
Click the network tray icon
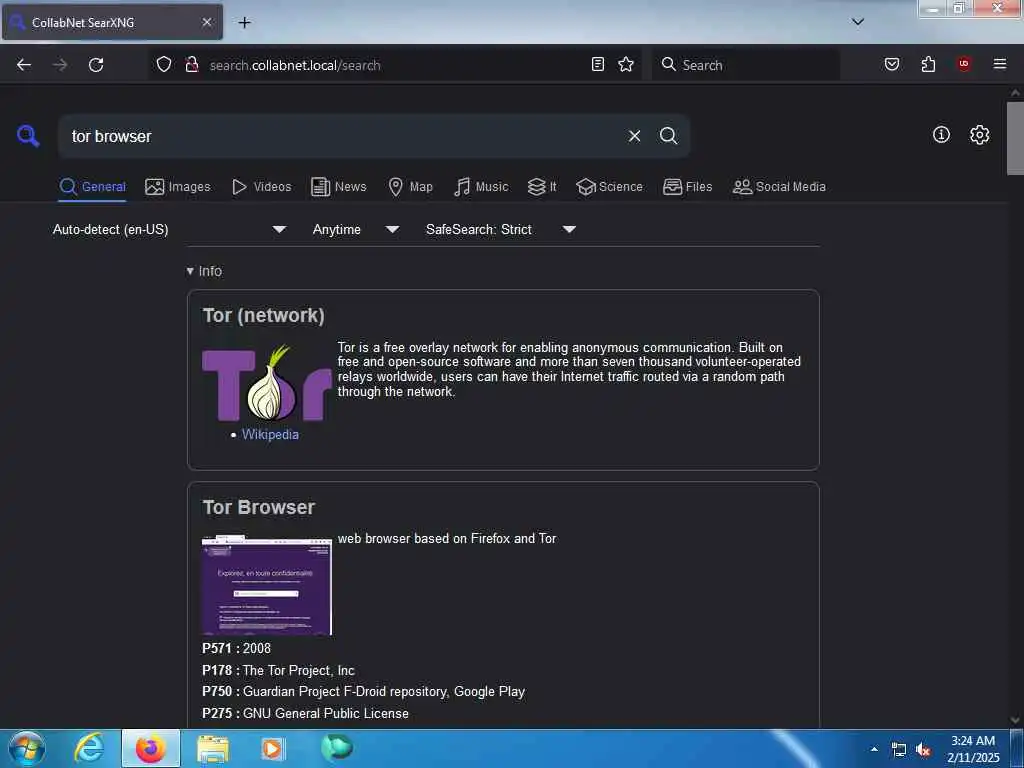899,750
